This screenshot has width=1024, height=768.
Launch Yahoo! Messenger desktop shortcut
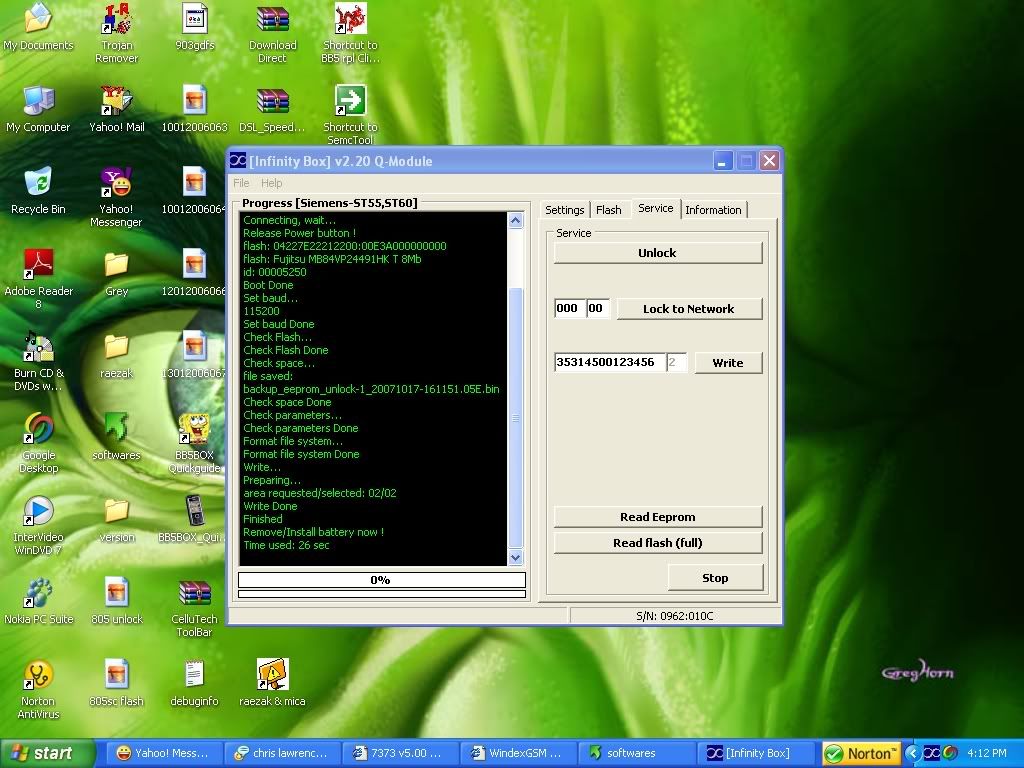[x=116, y=196]
